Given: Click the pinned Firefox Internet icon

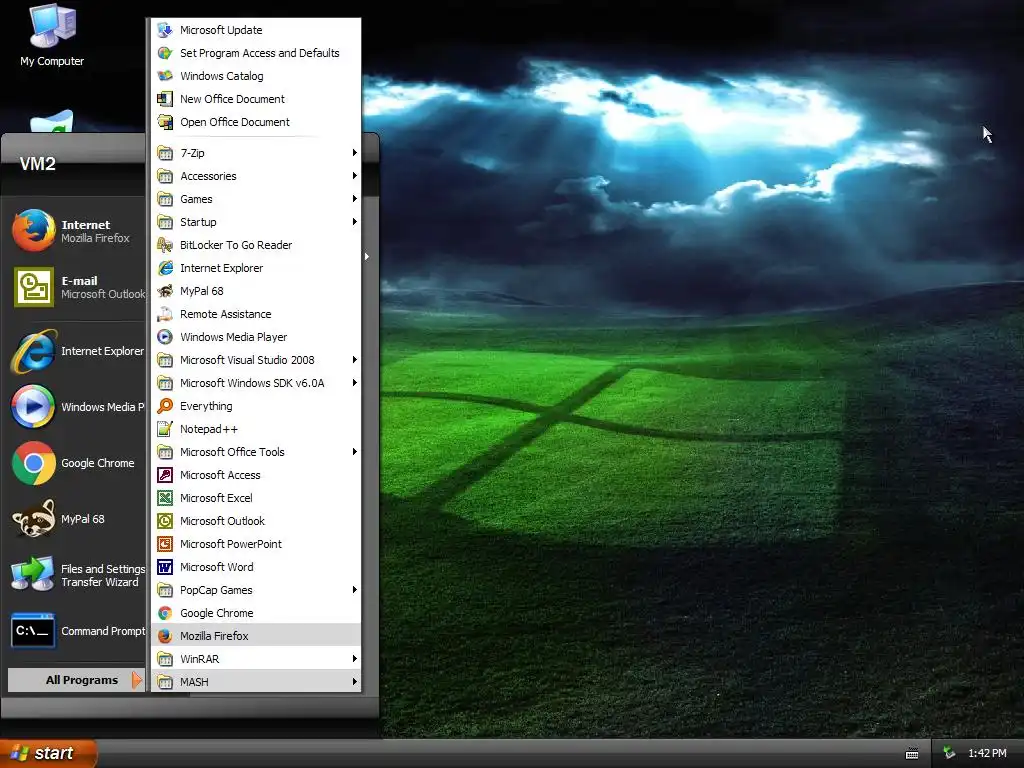Looking at the screenshot, I should coord(33,231).
